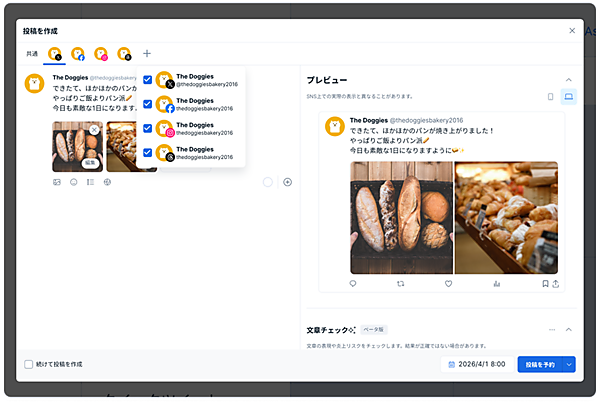Open the emoji picker
The width and height of the screenshot is (600, 402).
click(73, 182)
